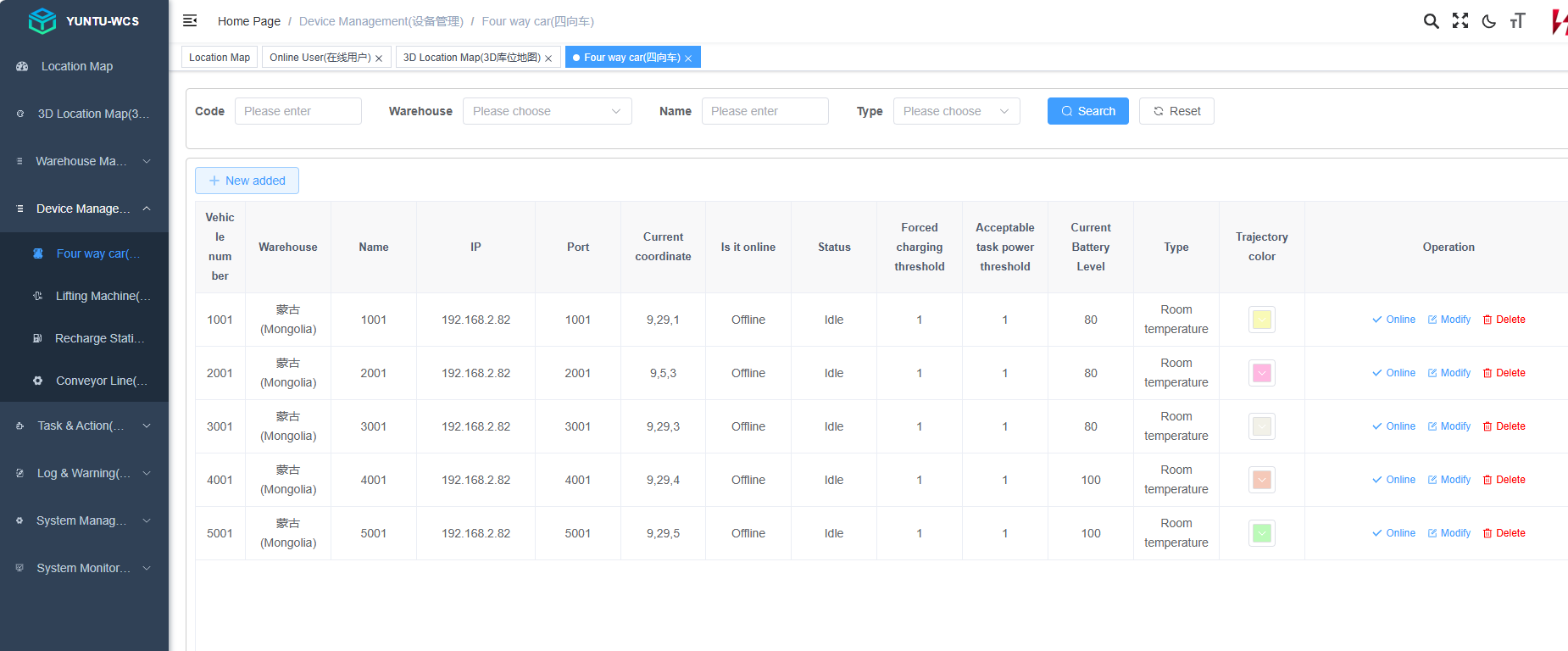Open yellow trajectory color for 1001
Screen dimensions: 1568x651
[1262, 320]
